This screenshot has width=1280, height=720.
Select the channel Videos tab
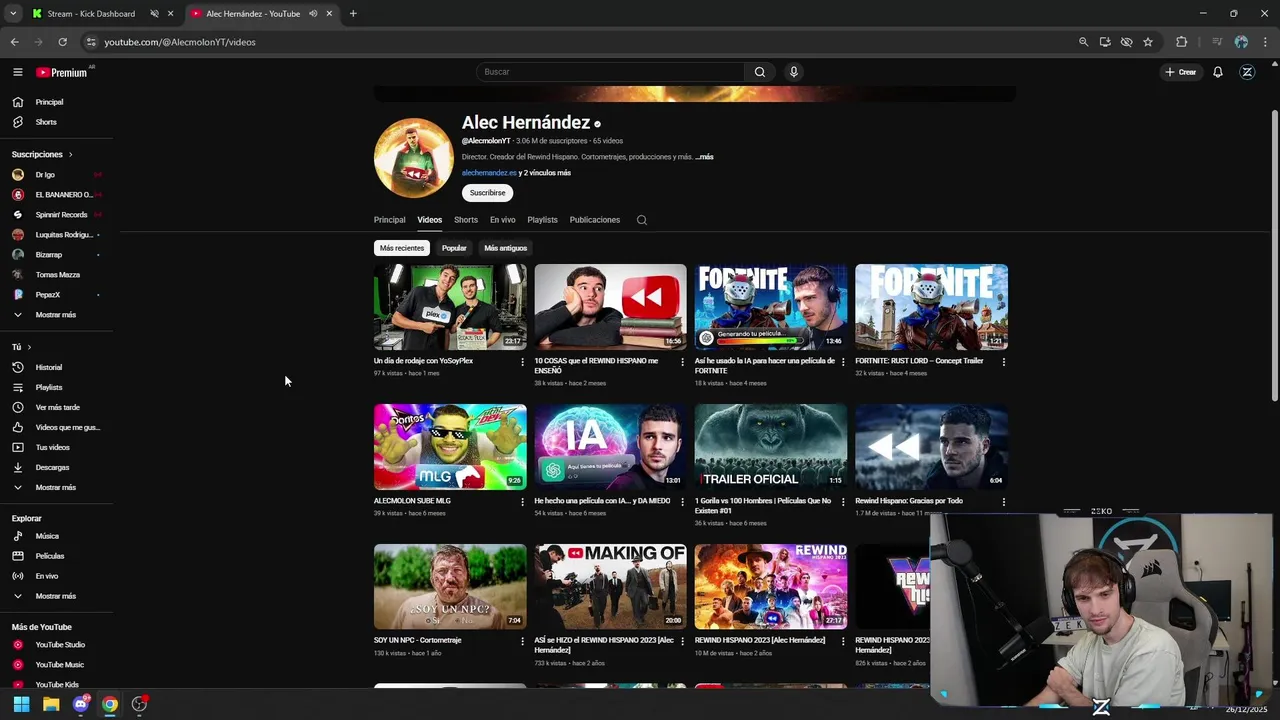click(x=430, y=220)
